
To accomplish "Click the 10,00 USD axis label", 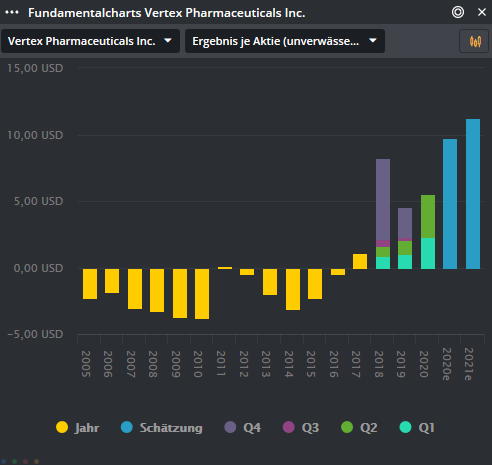I will click(x=35, y=135).
